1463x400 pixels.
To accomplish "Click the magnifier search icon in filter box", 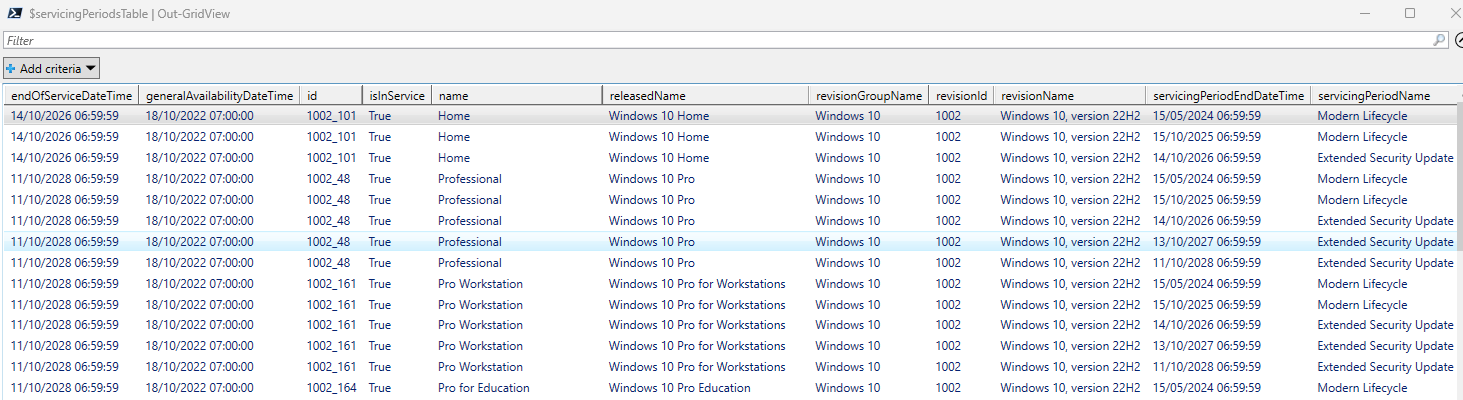I will pos(1439,41).
